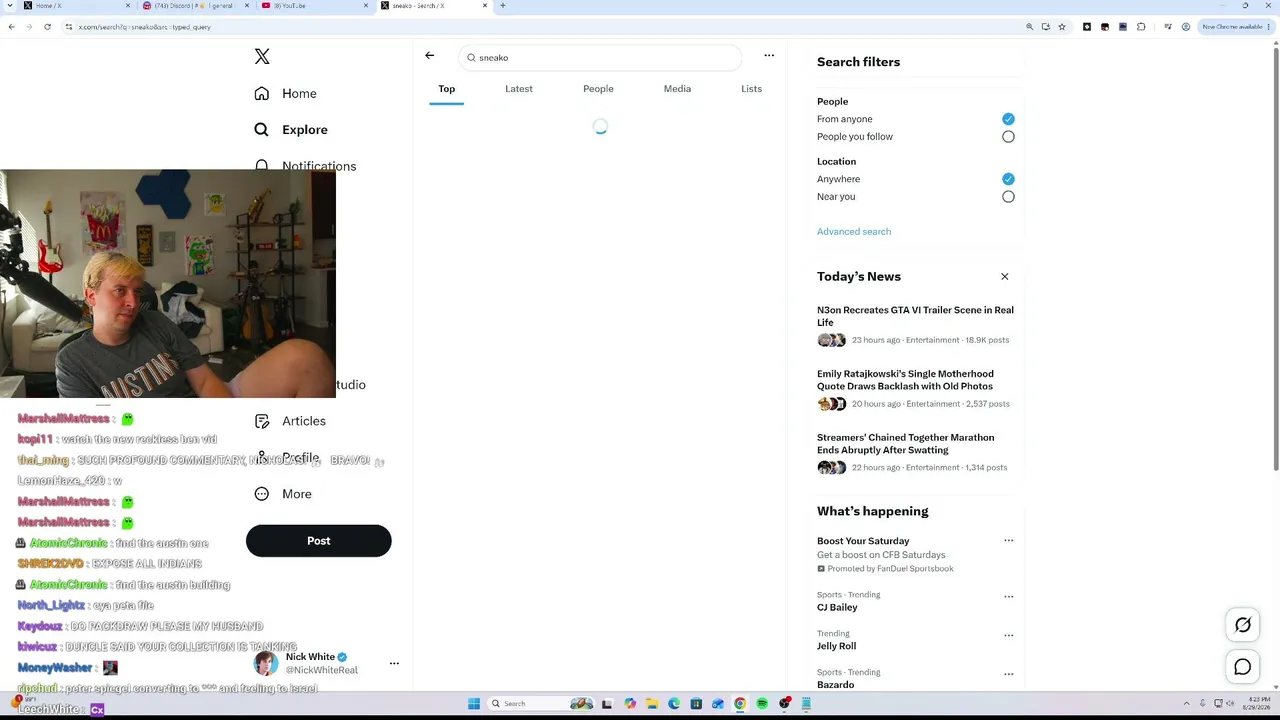Image resolution: width=1280 pixels, height=720 pixels.
Task: Go back with the search page arrow
Action: click(430, 56)
